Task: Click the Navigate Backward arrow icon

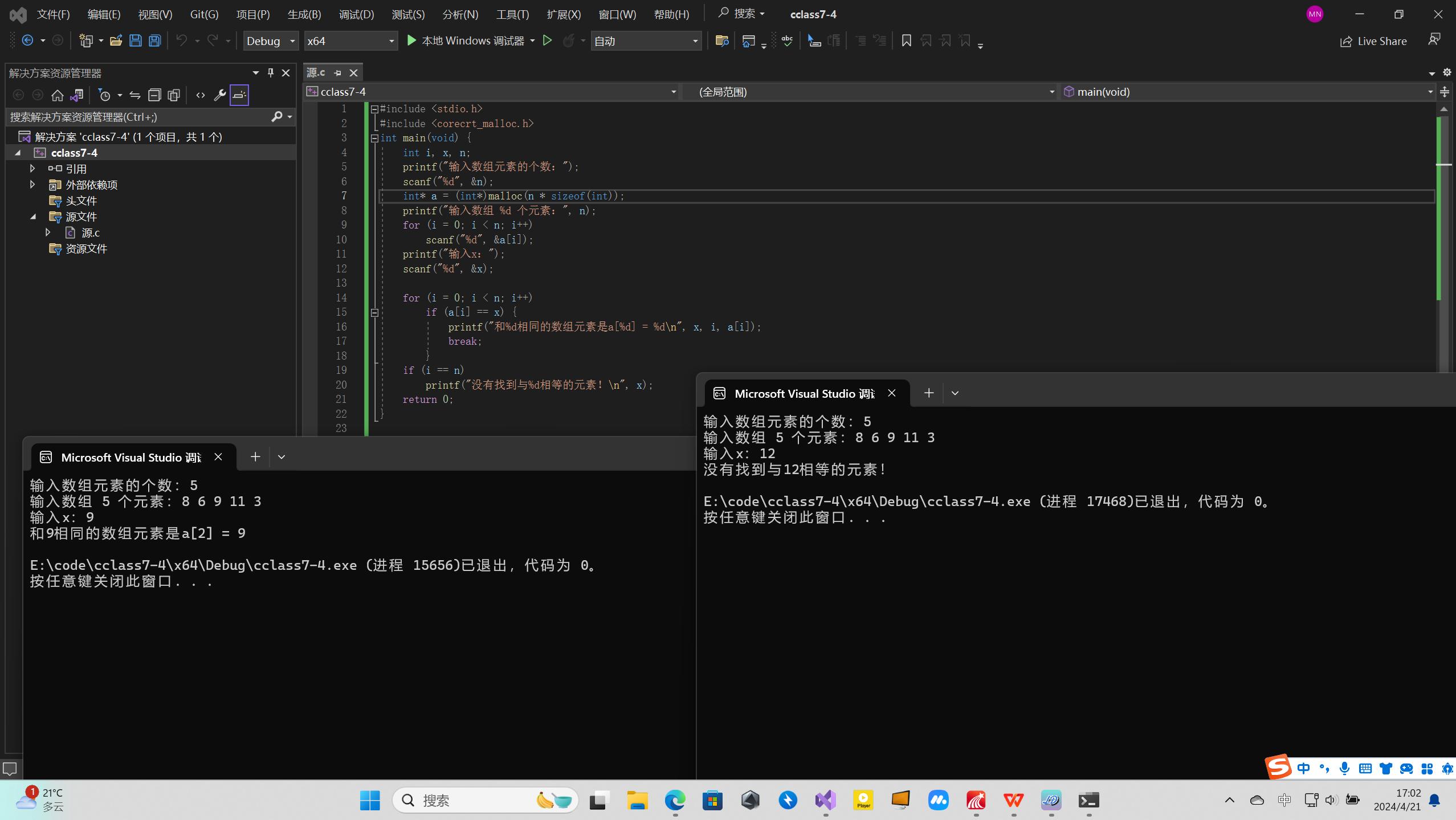Action: tap(27, 40)
